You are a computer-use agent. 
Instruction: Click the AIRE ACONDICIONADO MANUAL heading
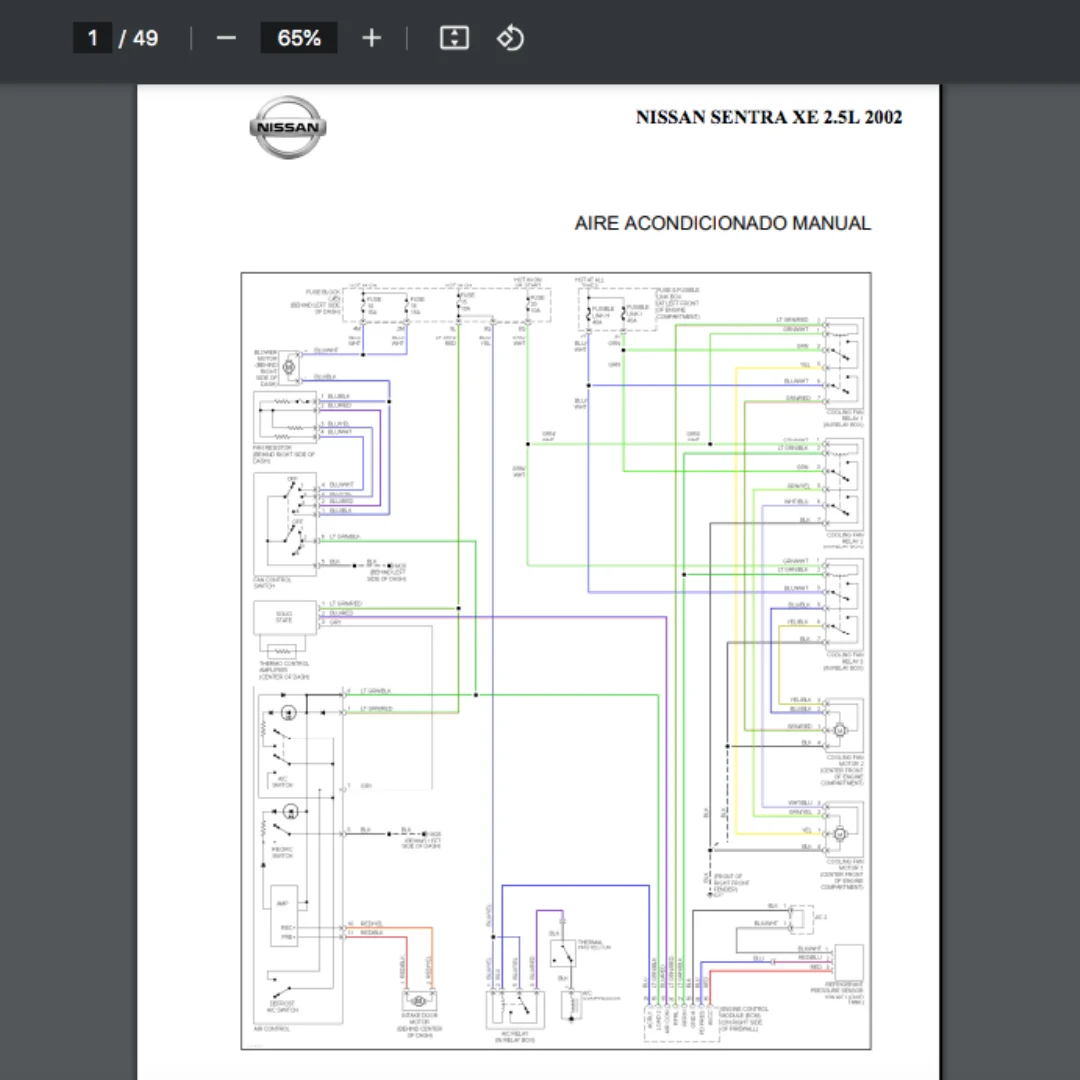pyautogui.click(x=723, y=223)
